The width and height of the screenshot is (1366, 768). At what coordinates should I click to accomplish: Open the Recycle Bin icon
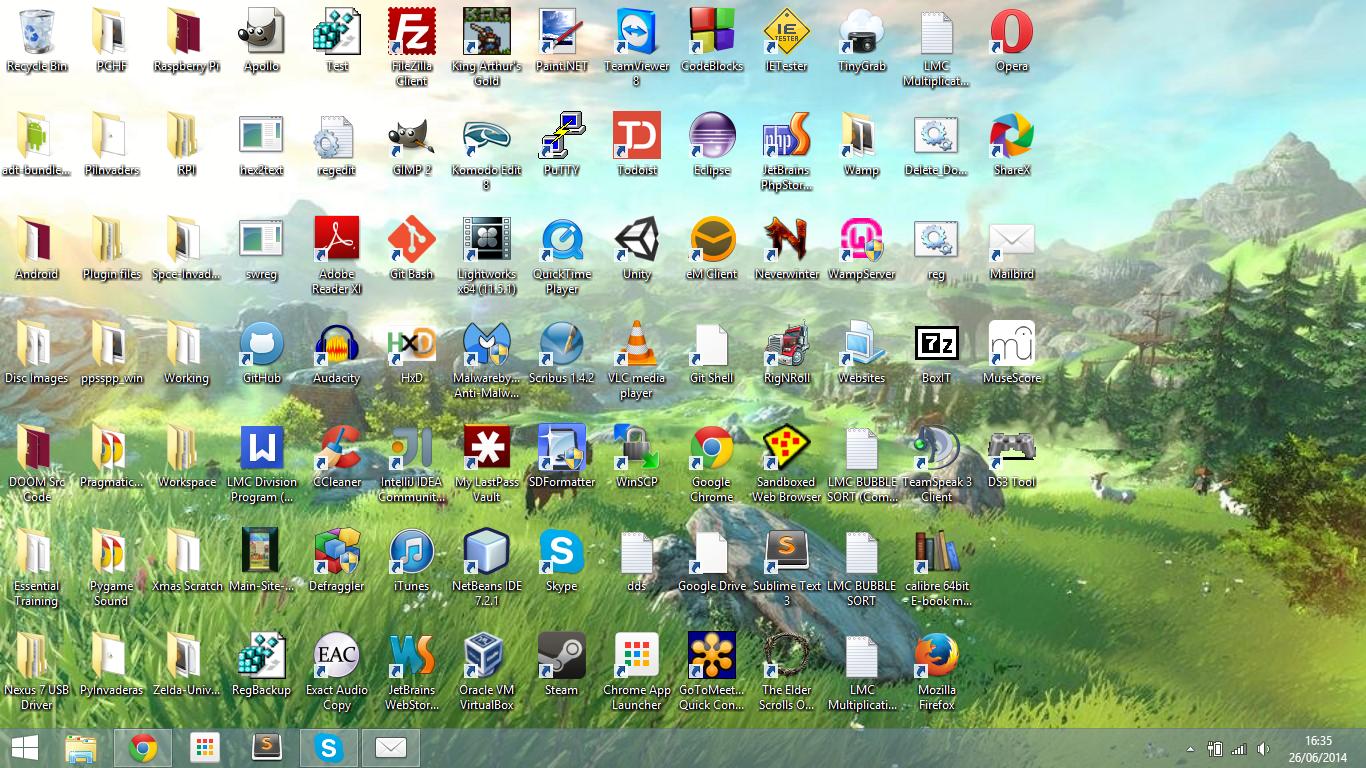[x=37, y=40]
